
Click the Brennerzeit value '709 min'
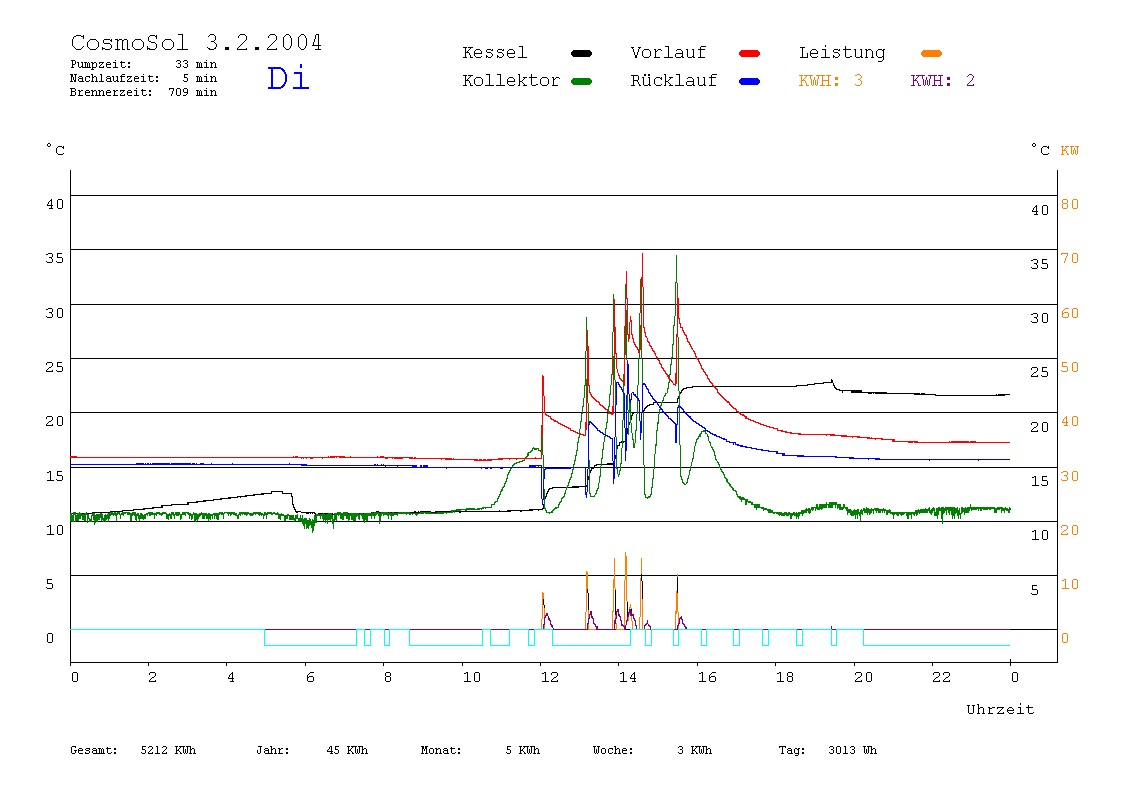193,92
